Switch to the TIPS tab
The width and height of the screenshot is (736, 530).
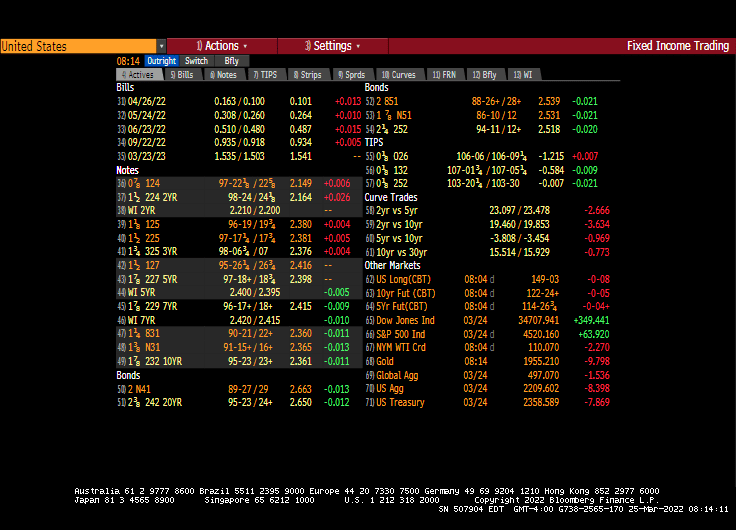click(265, 75)
